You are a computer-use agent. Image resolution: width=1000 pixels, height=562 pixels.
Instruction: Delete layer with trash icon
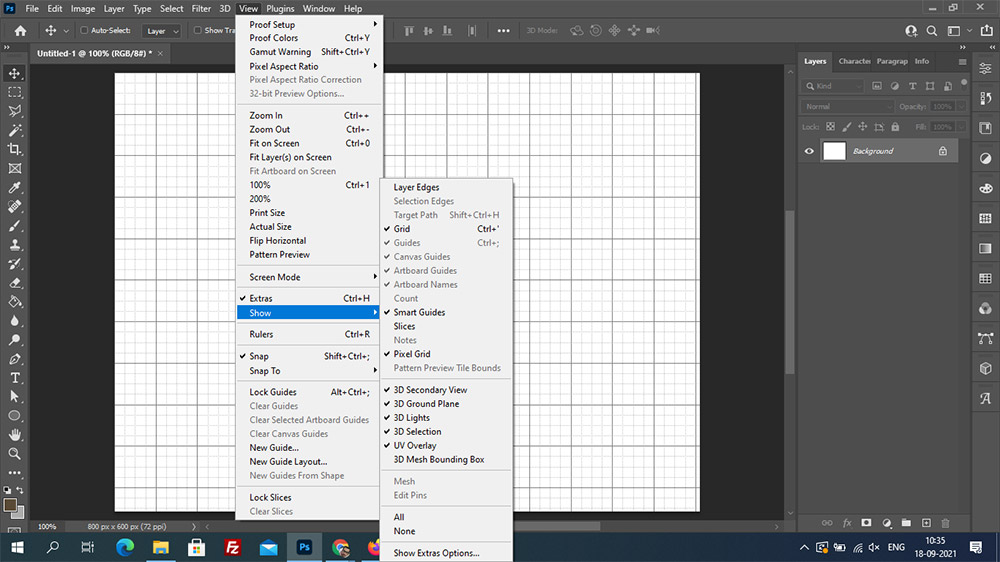pos(946,523)
